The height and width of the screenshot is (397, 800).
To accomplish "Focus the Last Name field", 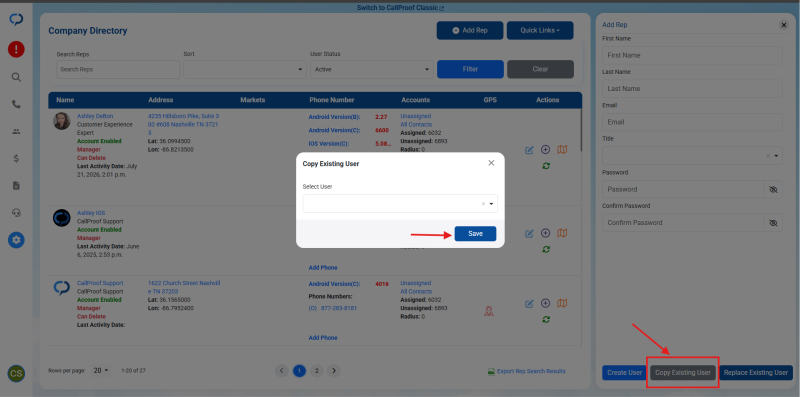I will (x=692, y=89).
